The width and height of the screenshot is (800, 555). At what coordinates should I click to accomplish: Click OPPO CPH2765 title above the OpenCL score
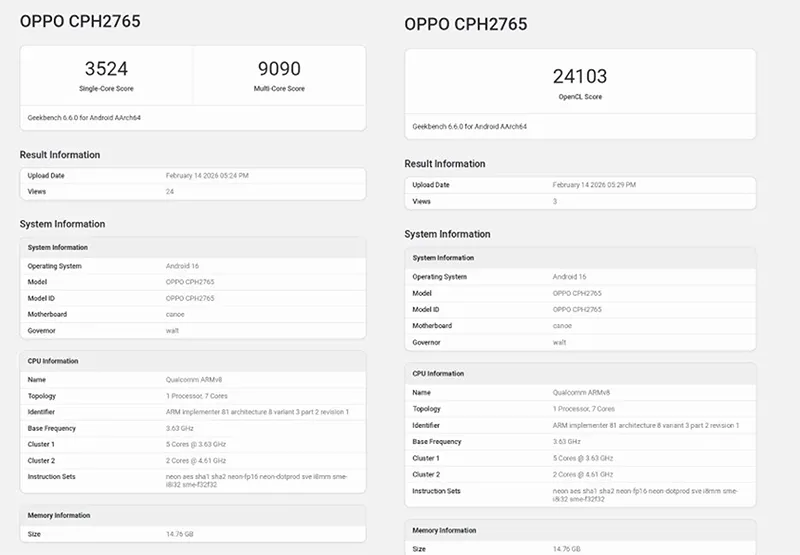click(x=465, y=24)
